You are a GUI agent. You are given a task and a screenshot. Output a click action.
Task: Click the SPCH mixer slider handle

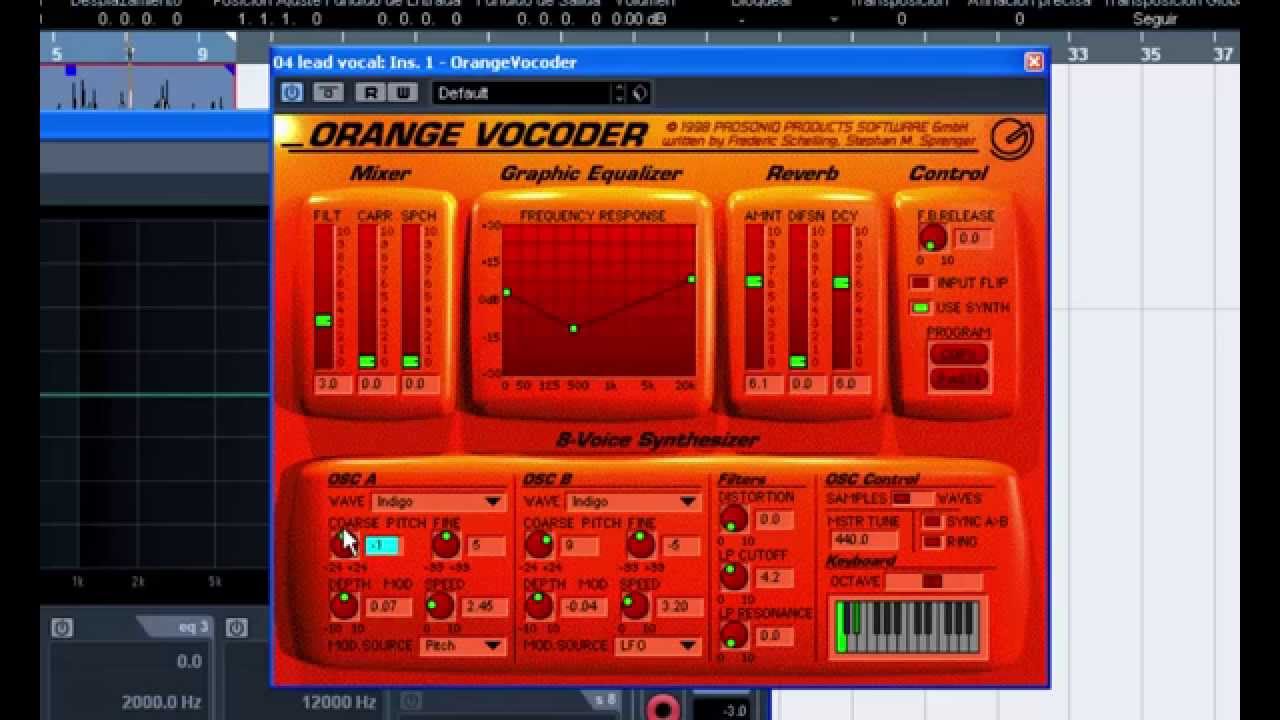click(x=411, y=361)
